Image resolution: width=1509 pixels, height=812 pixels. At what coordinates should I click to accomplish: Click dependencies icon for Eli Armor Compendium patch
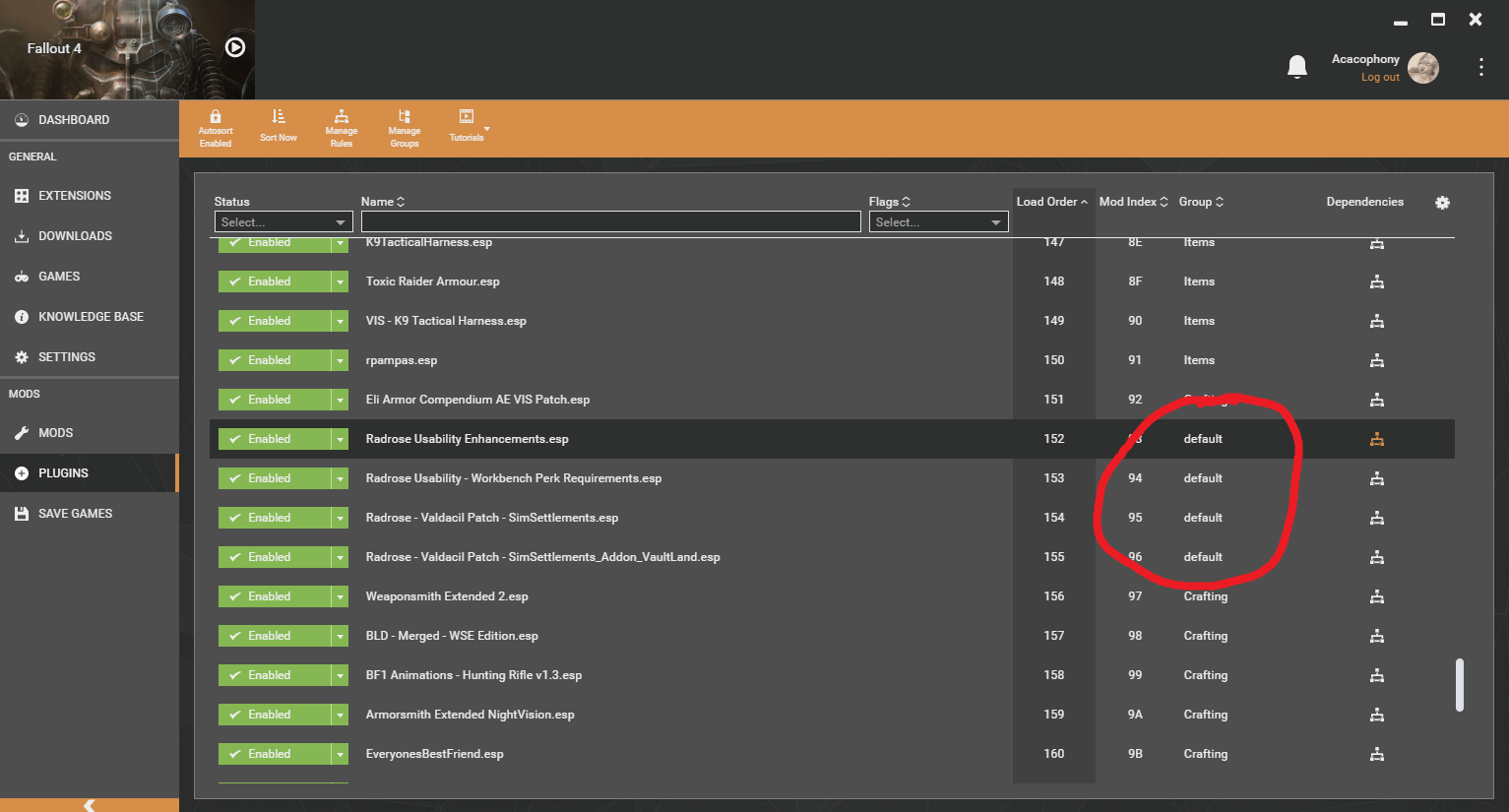[1377, 400]
